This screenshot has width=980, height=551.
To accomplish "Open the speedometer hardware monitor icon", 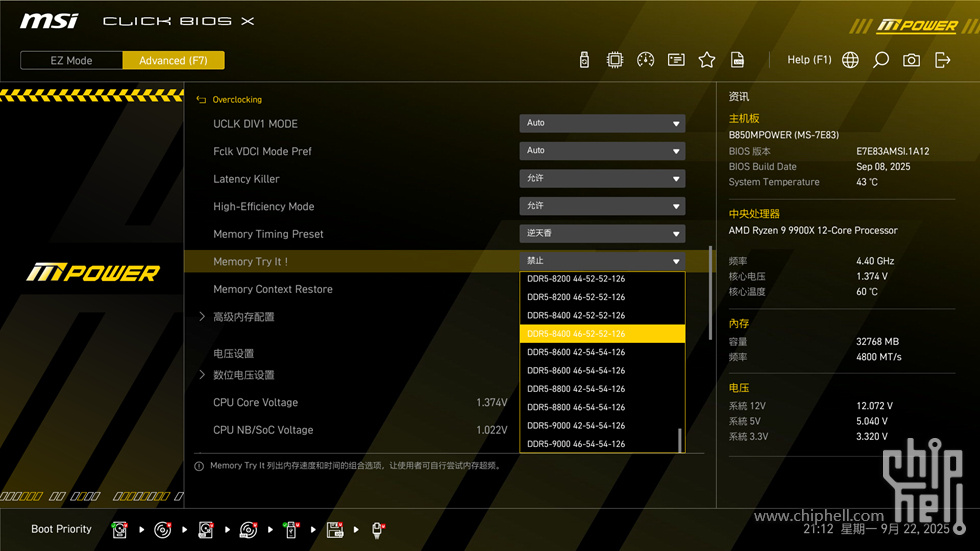I will point(645,60).
